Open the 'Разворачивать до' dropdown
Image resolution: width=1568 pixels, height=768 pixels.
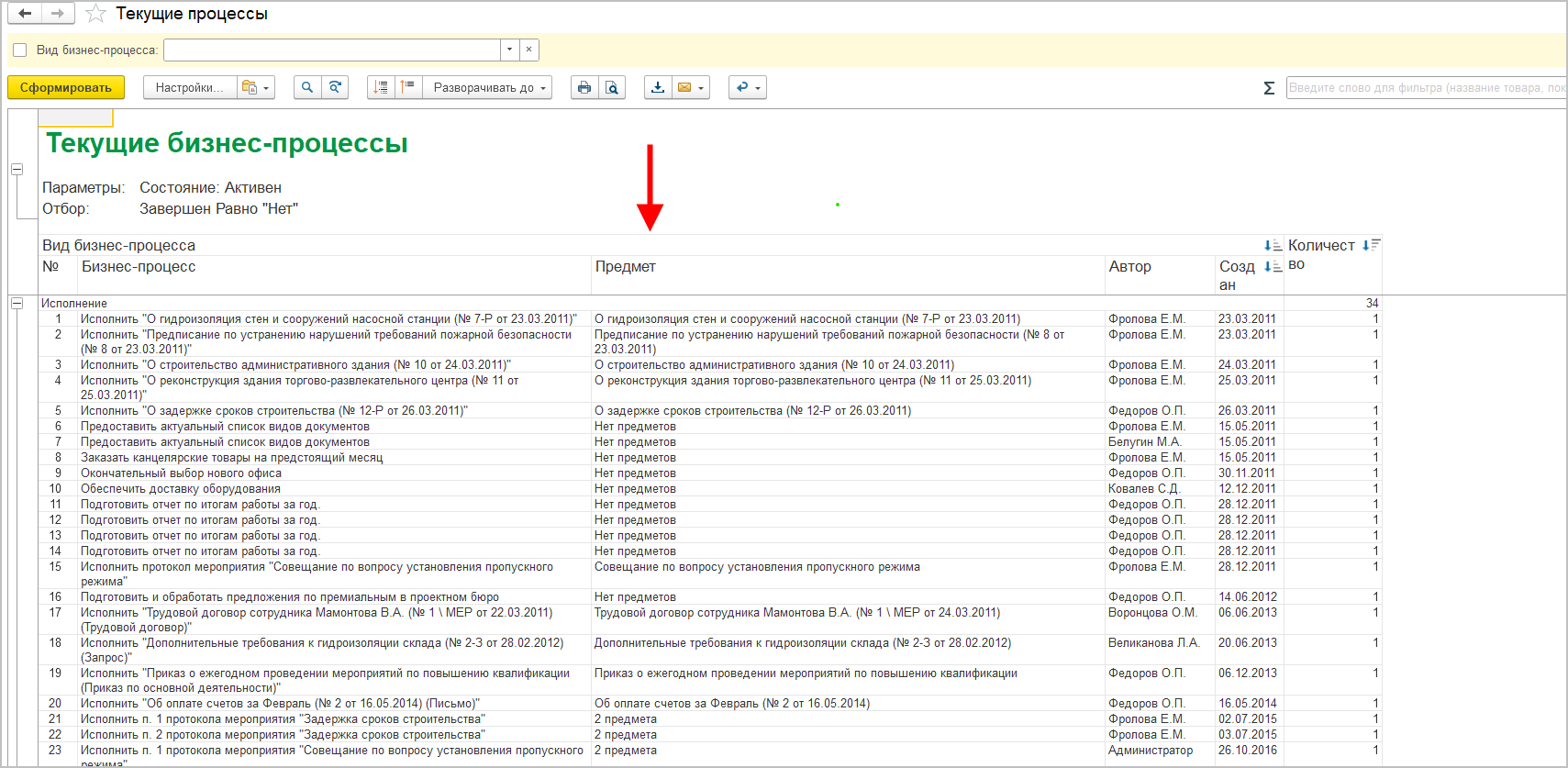[x=487, y=87]
